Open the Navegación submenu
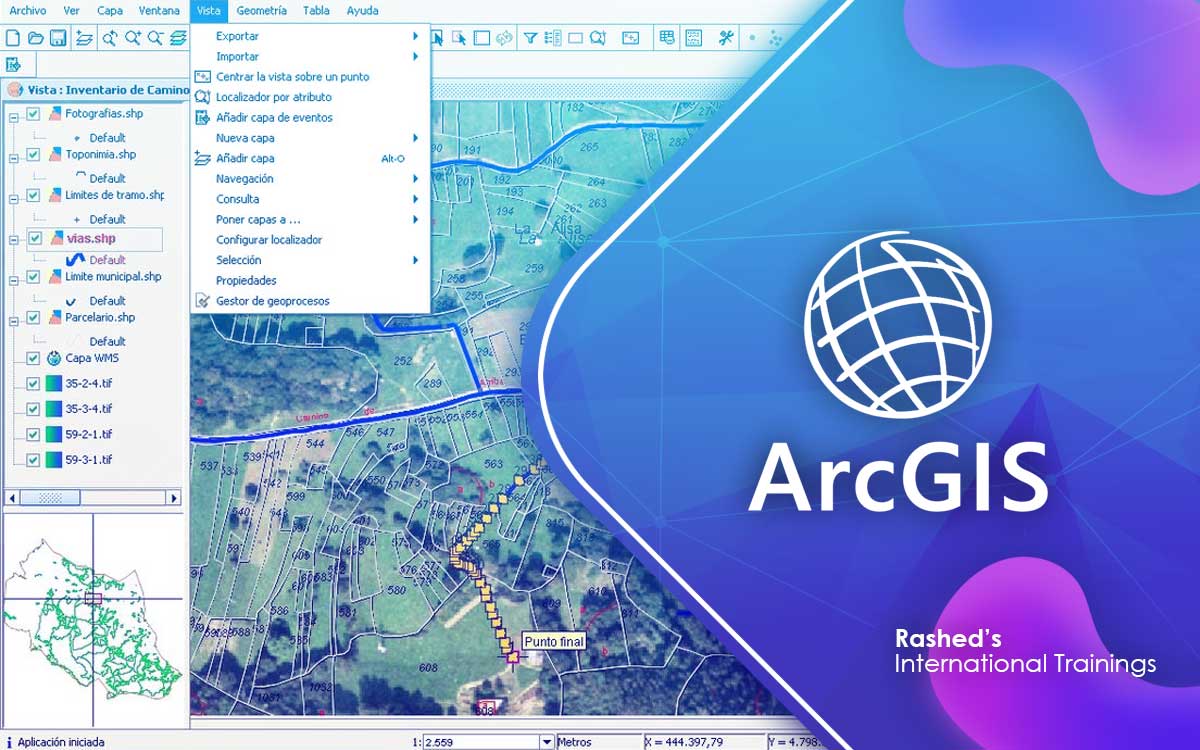Image resolution: width=1200 pixels, height=750 pixels. 310,178
